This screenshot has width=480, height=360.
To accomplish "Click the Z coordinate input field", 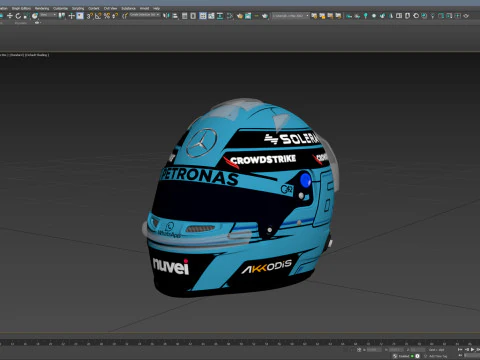I will [418, 350].
